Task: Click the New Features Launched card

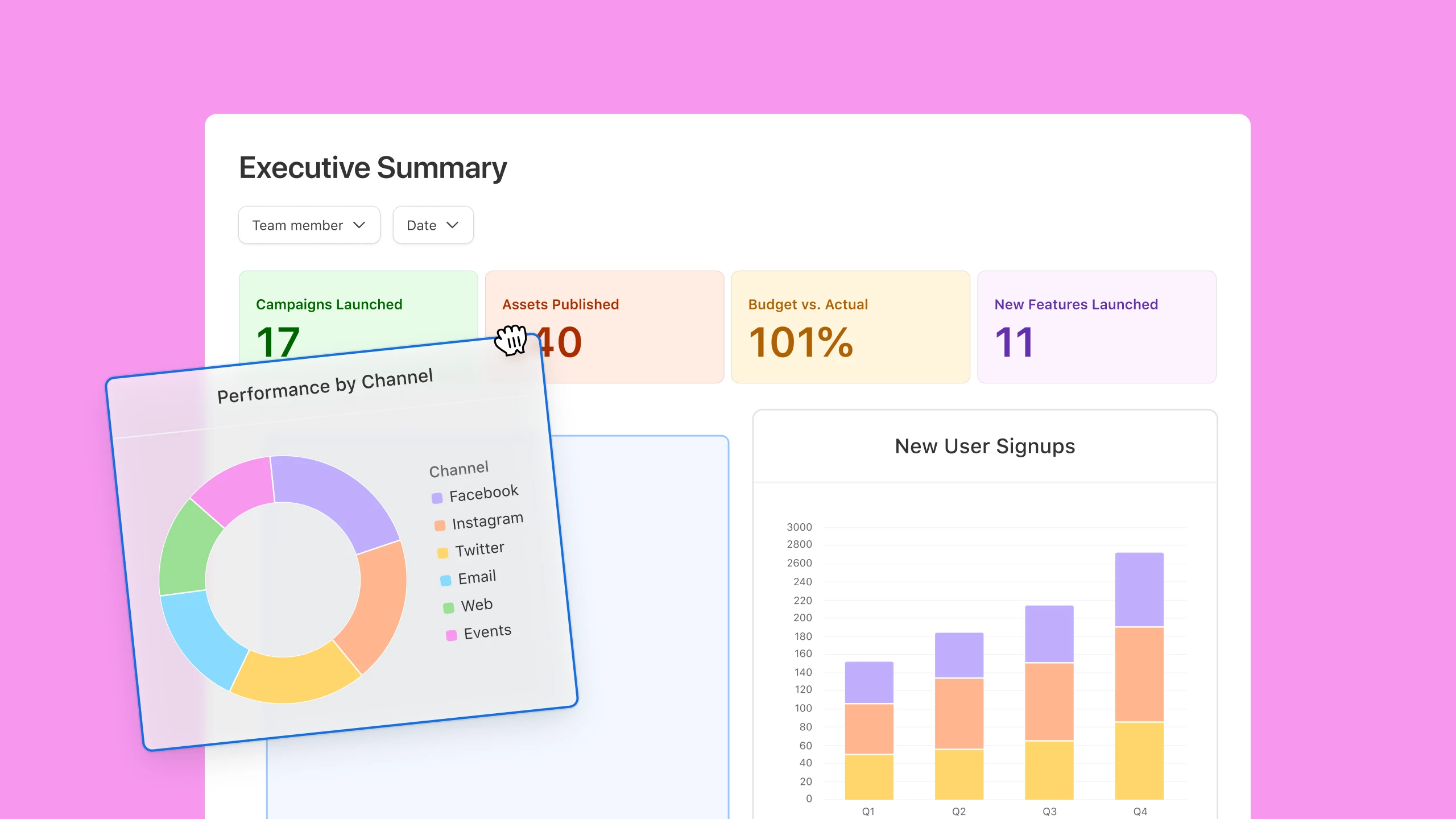Action: [1096, 327]
